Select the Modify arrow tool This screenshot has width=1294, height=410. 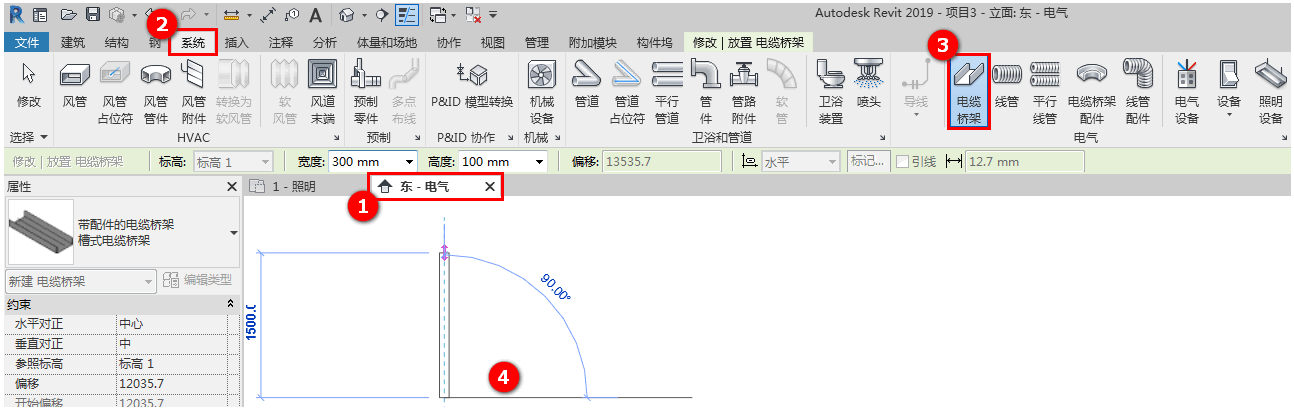coord(29,84)
